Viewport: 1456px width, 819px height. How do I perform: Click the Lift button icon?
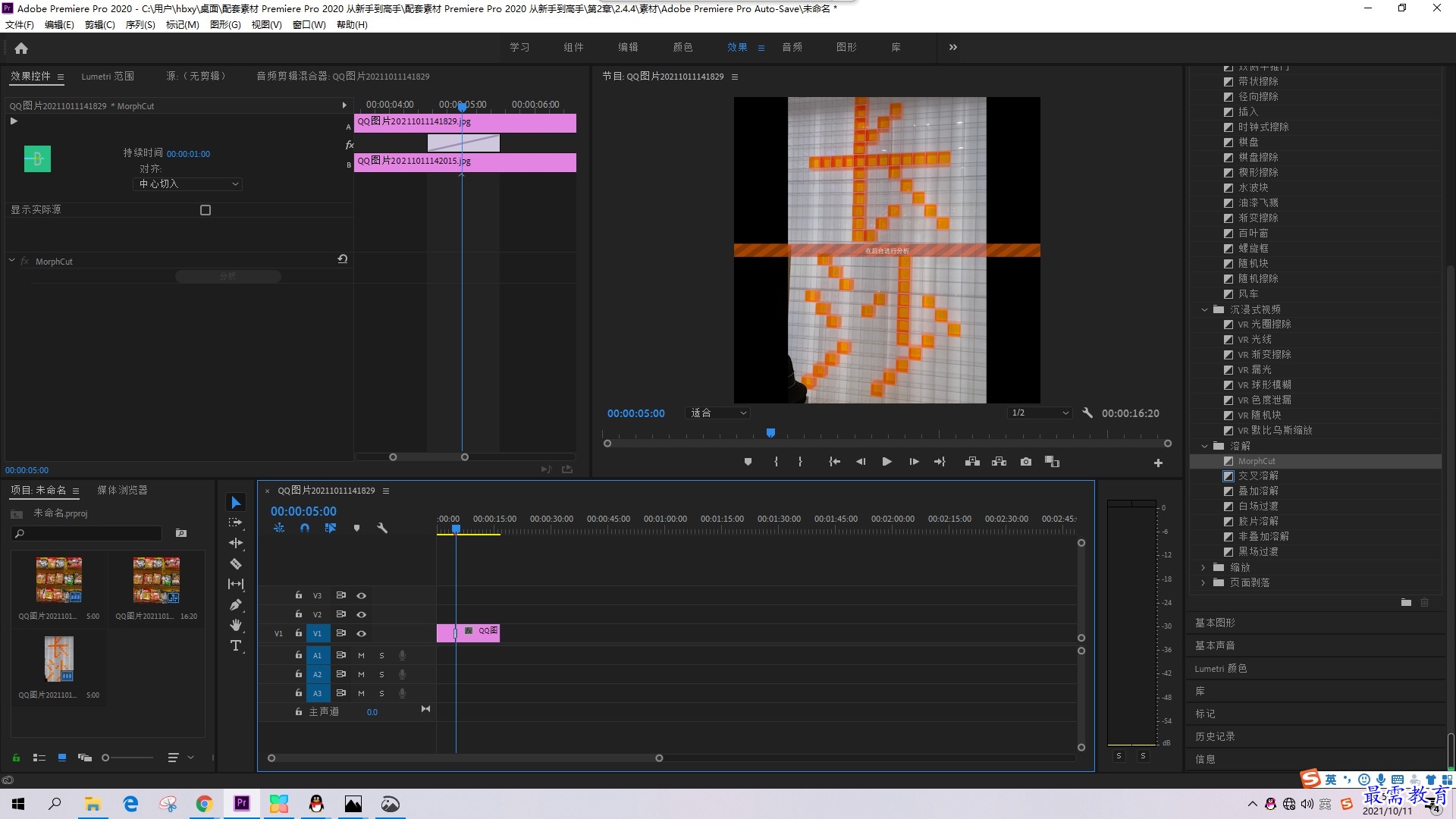coord(972,462)
